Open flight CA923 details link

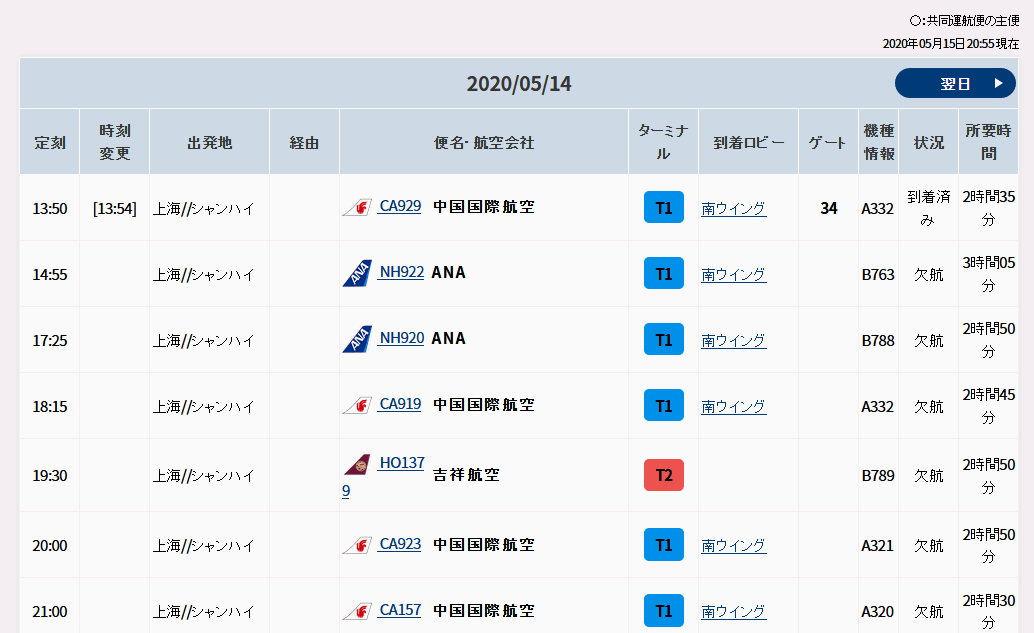400,545
